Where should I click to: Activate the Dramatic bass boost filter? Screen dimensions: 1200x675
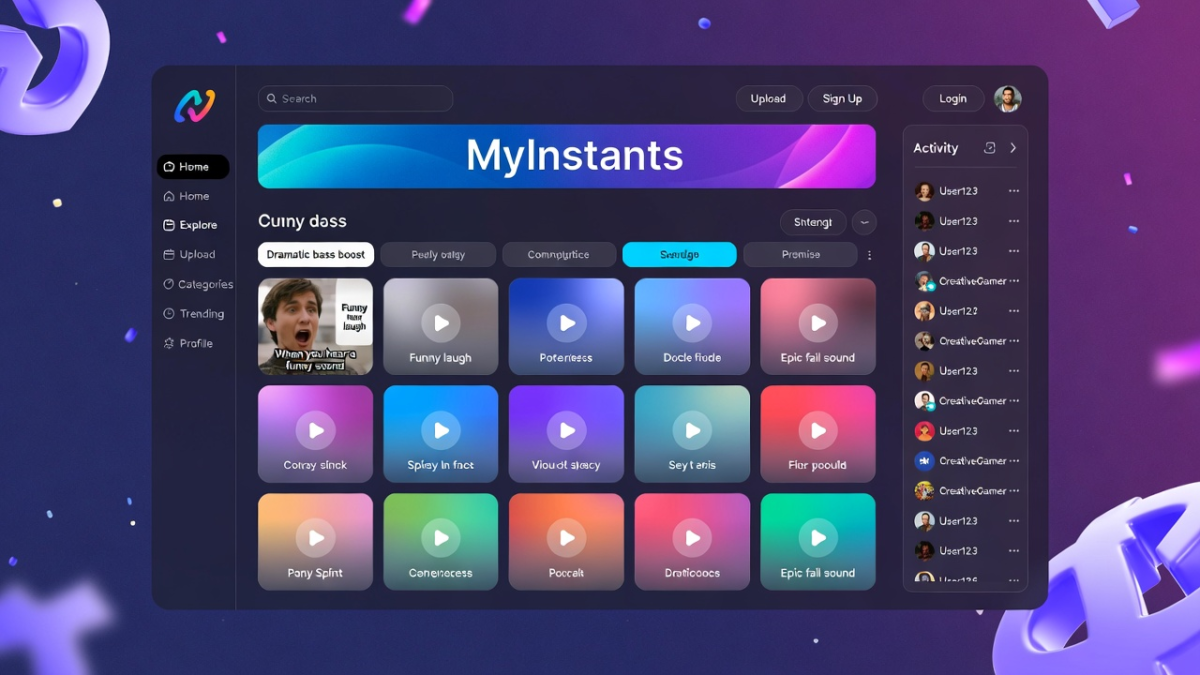click(x=315, y=254)
